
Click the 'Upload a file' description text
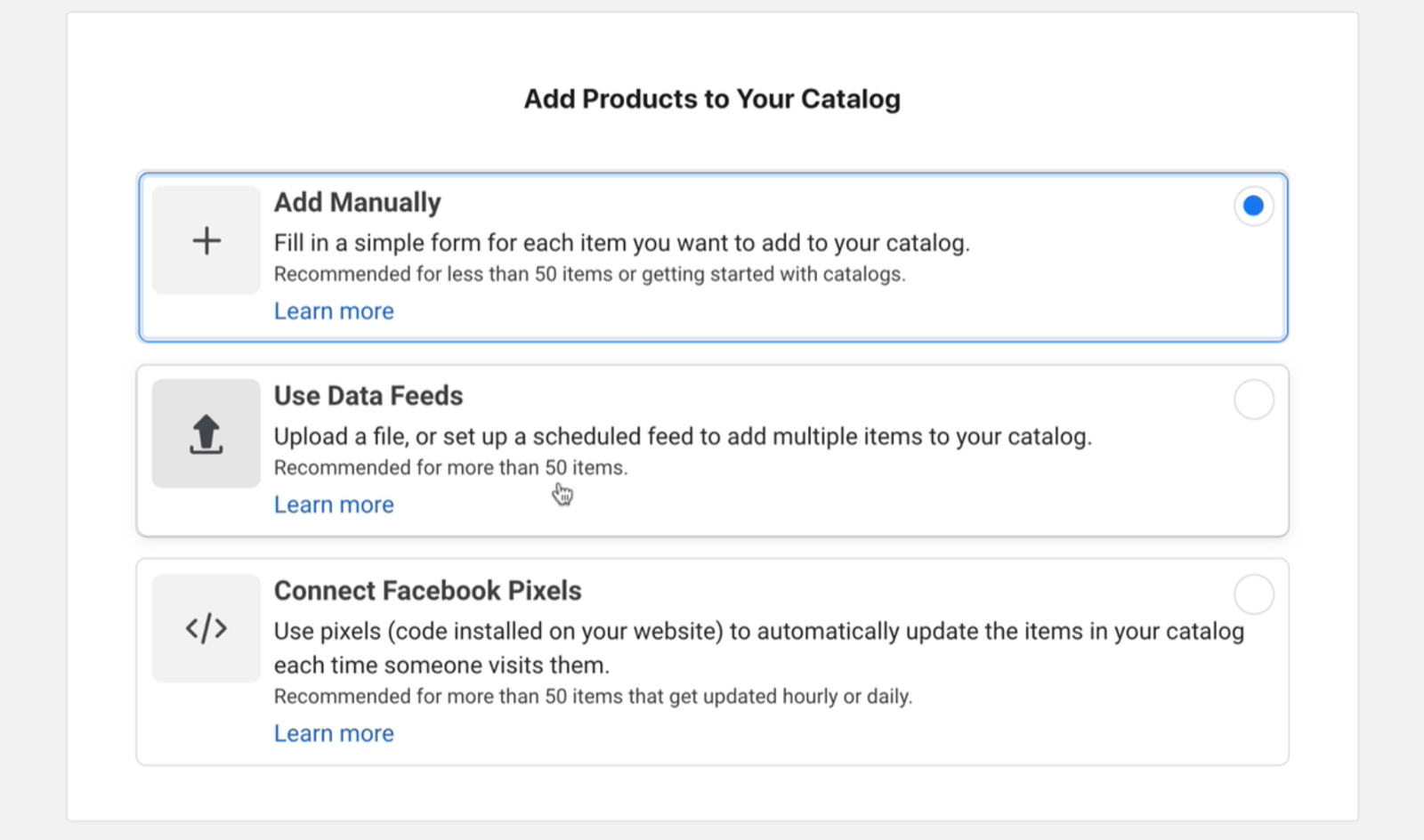click(683, 437)
